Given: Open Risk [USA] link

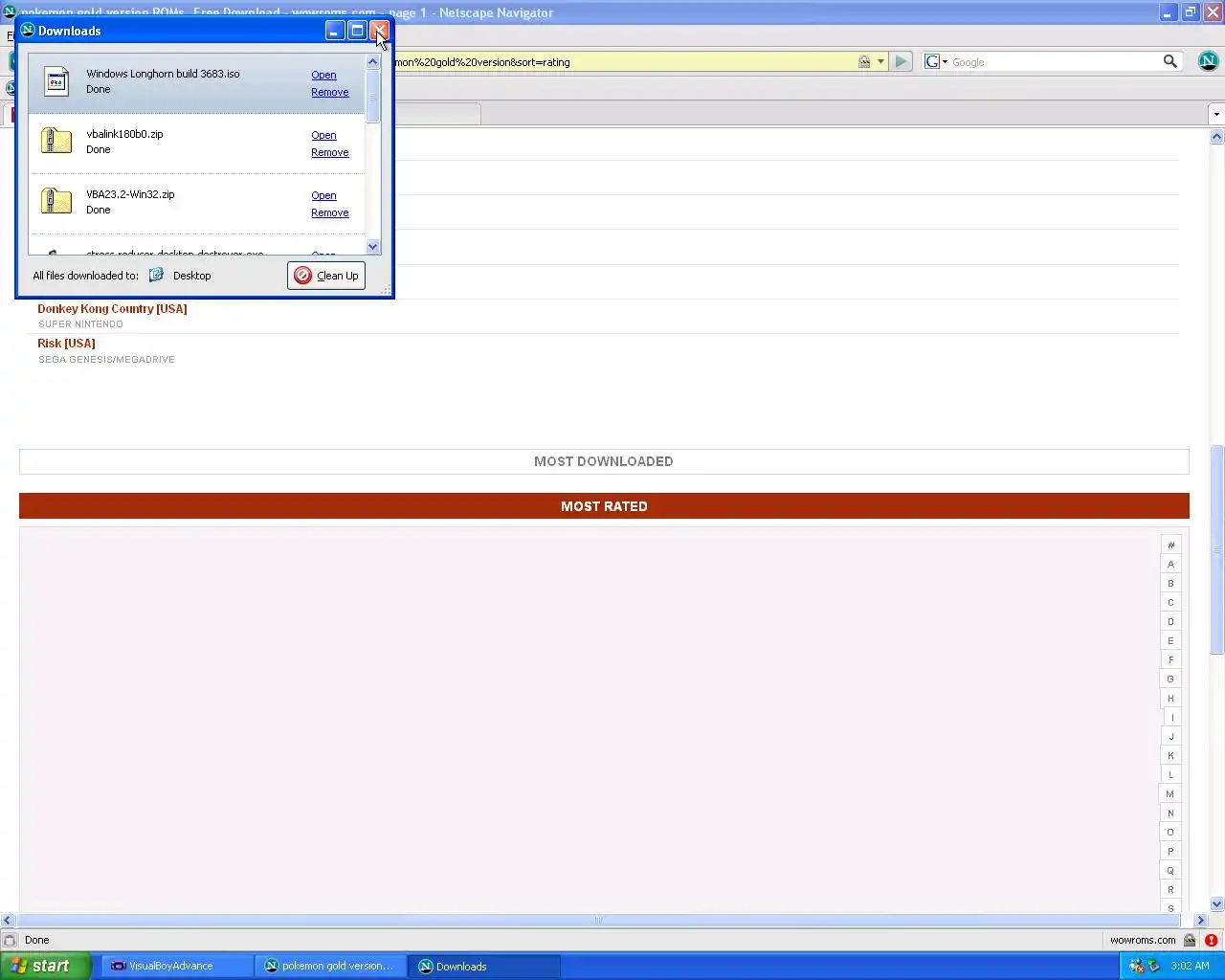Looking at the screenshot, I should [x=66, y=343].
